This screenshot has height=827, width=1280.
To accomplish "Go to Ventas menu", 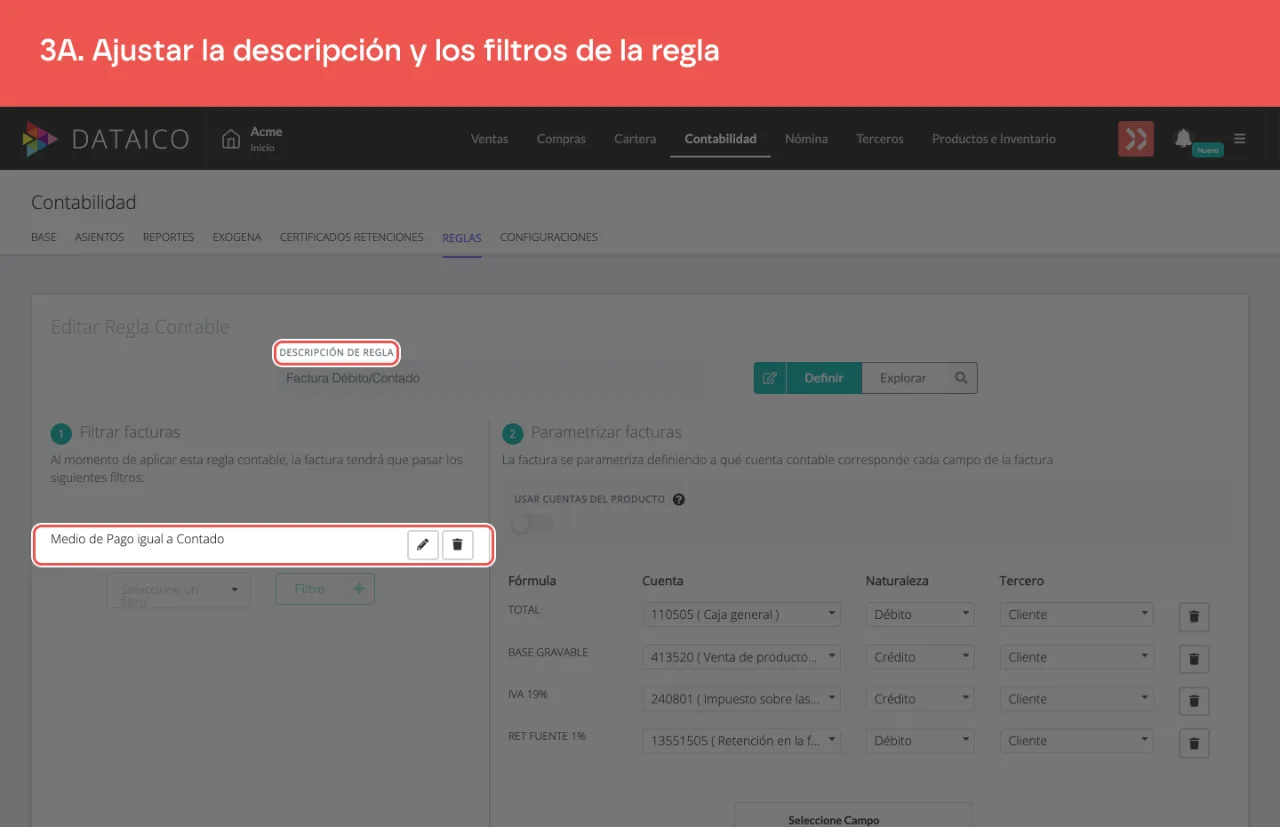I will click(489, 139).
